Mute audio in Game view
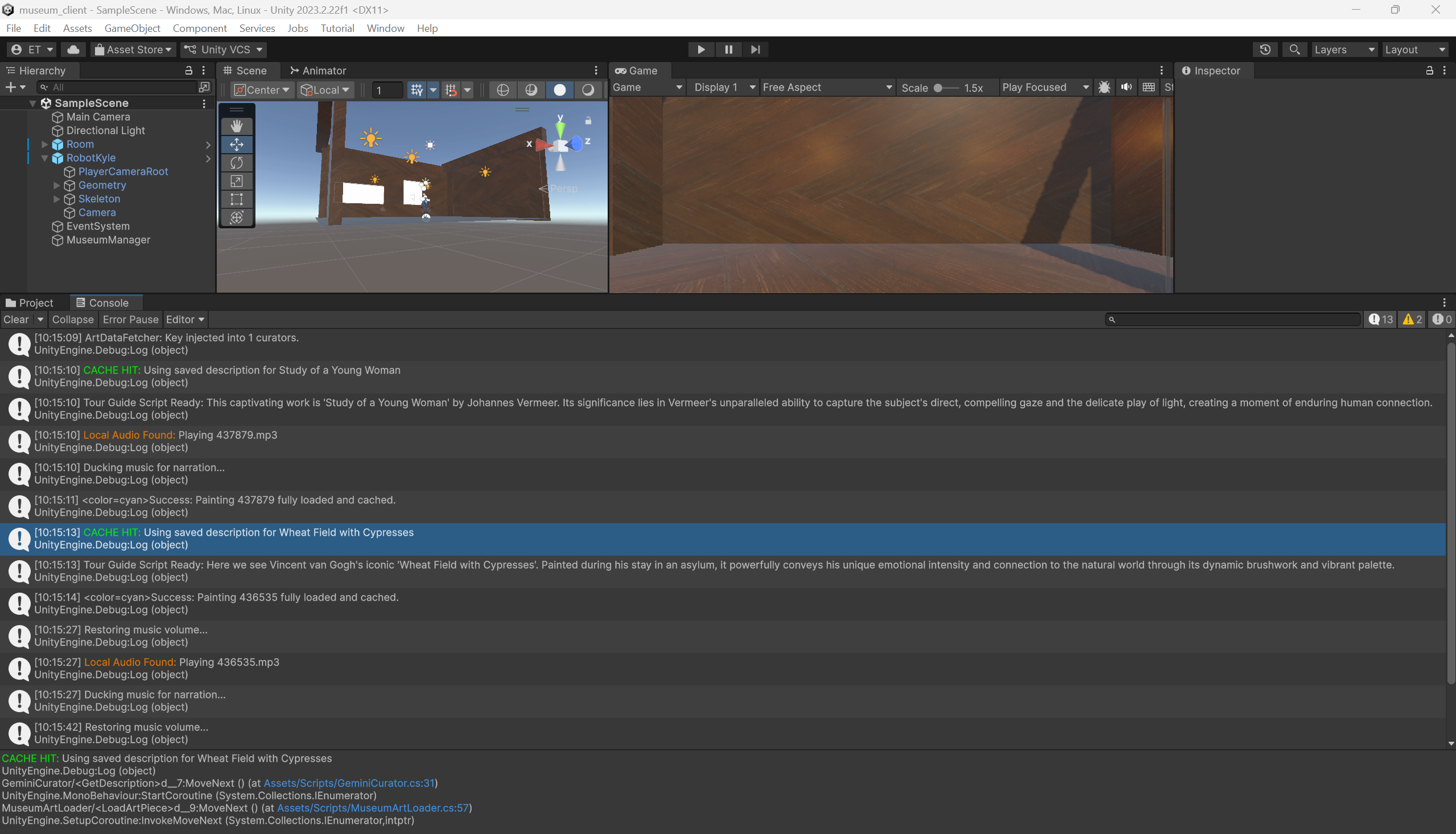Image resolution: width=1456 pixels, height=834 pixels. click(x=1127, y=87)
